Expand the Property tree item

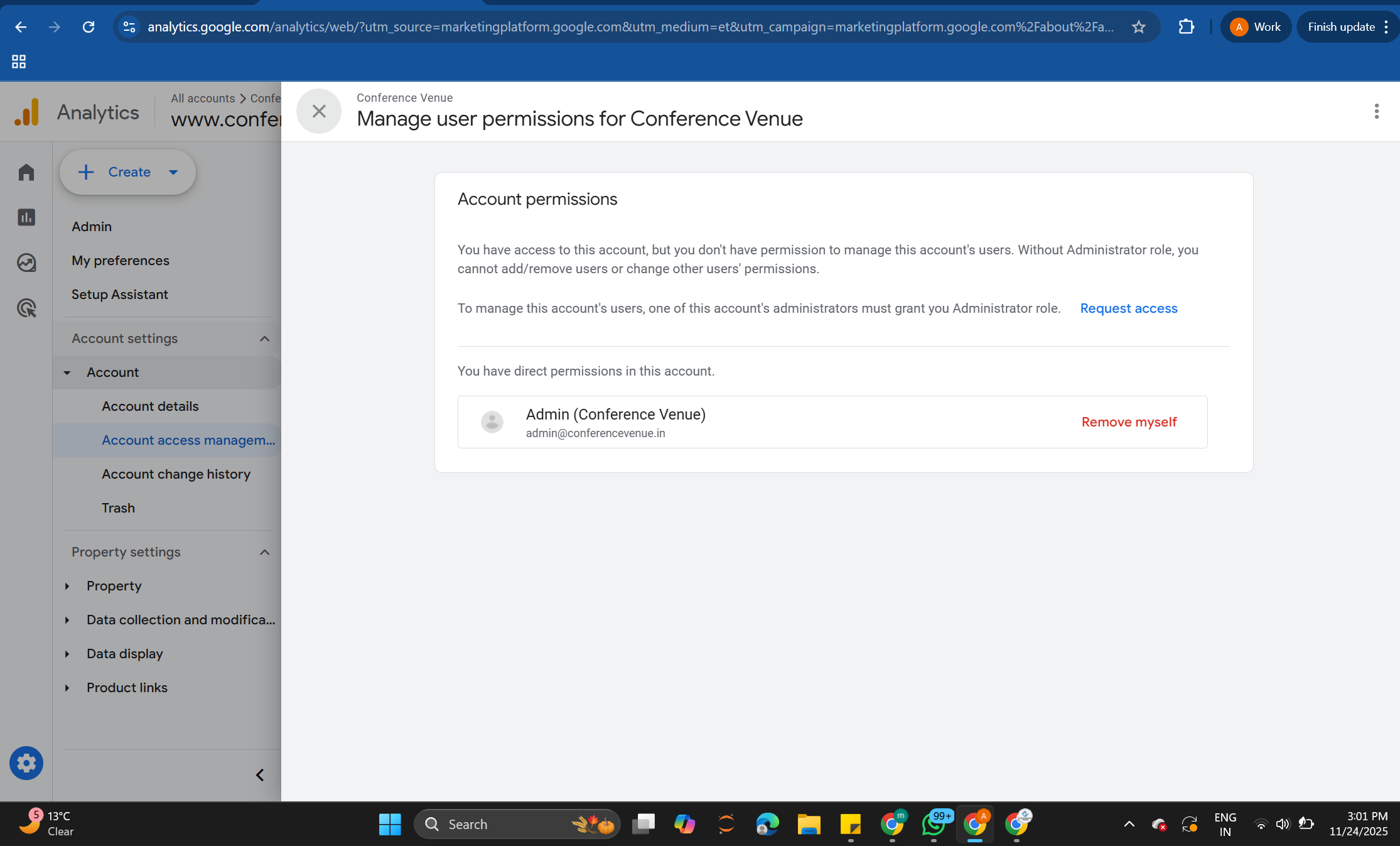click(x=67, y=586)
